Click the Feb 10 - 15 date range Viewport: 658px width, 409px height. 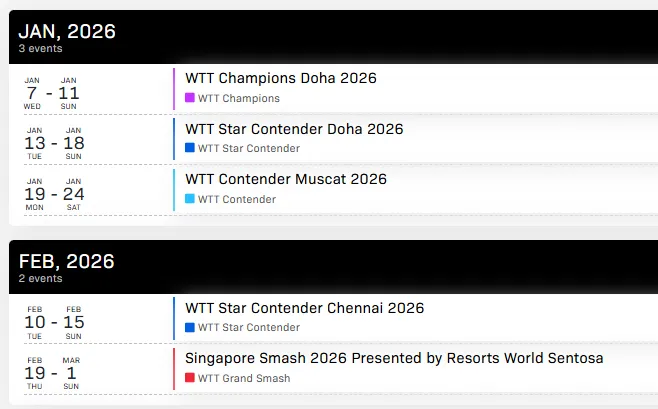coord(54,322)
